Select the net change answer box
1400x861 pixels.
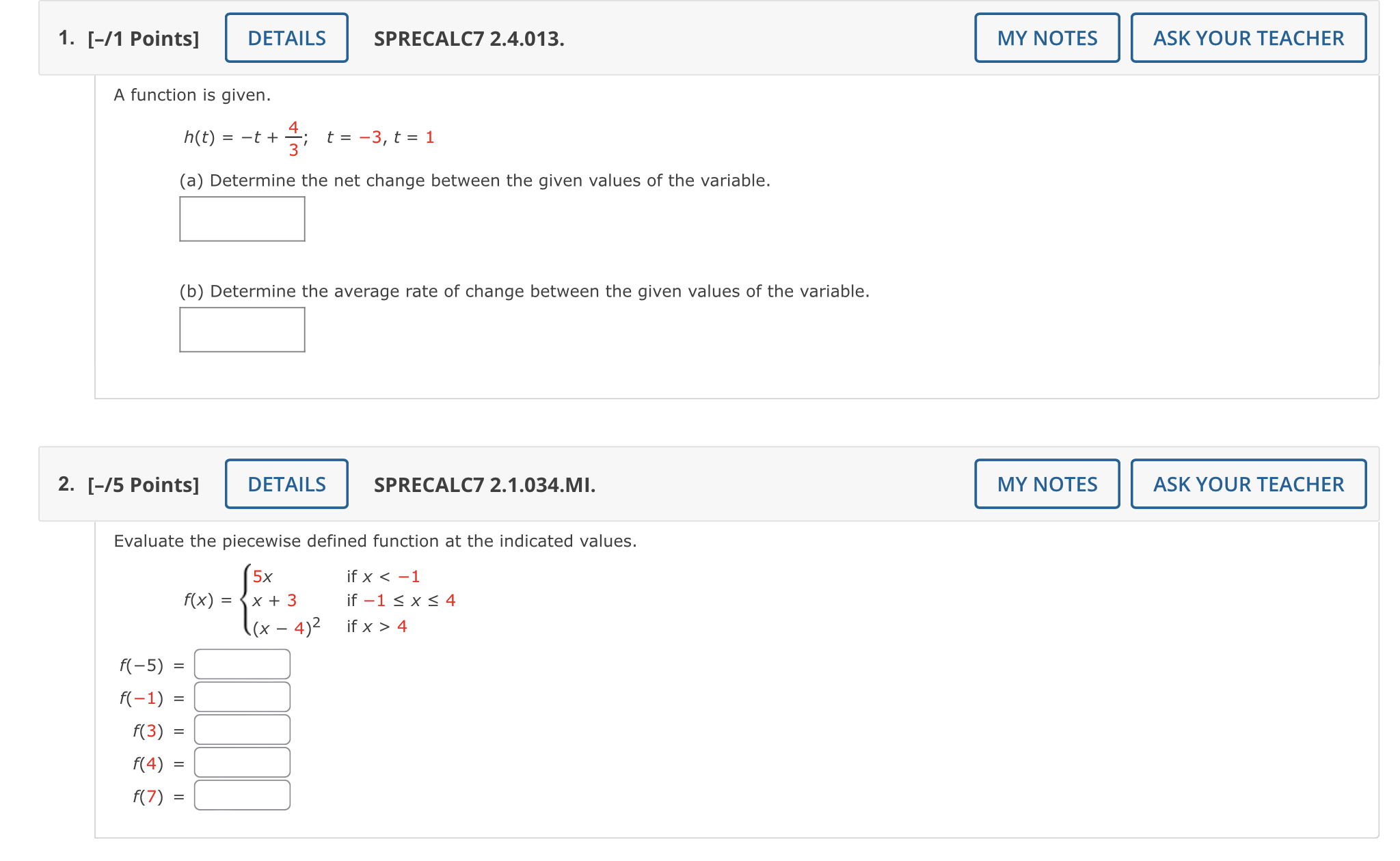click(242, 219)
